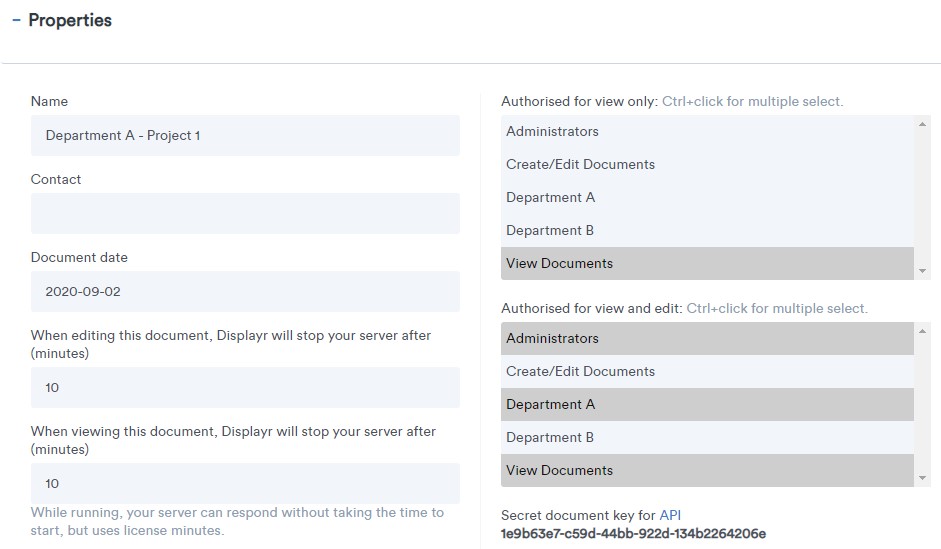Select View Documents in view and edit list

pyautogui.click(x=707, y=470)
